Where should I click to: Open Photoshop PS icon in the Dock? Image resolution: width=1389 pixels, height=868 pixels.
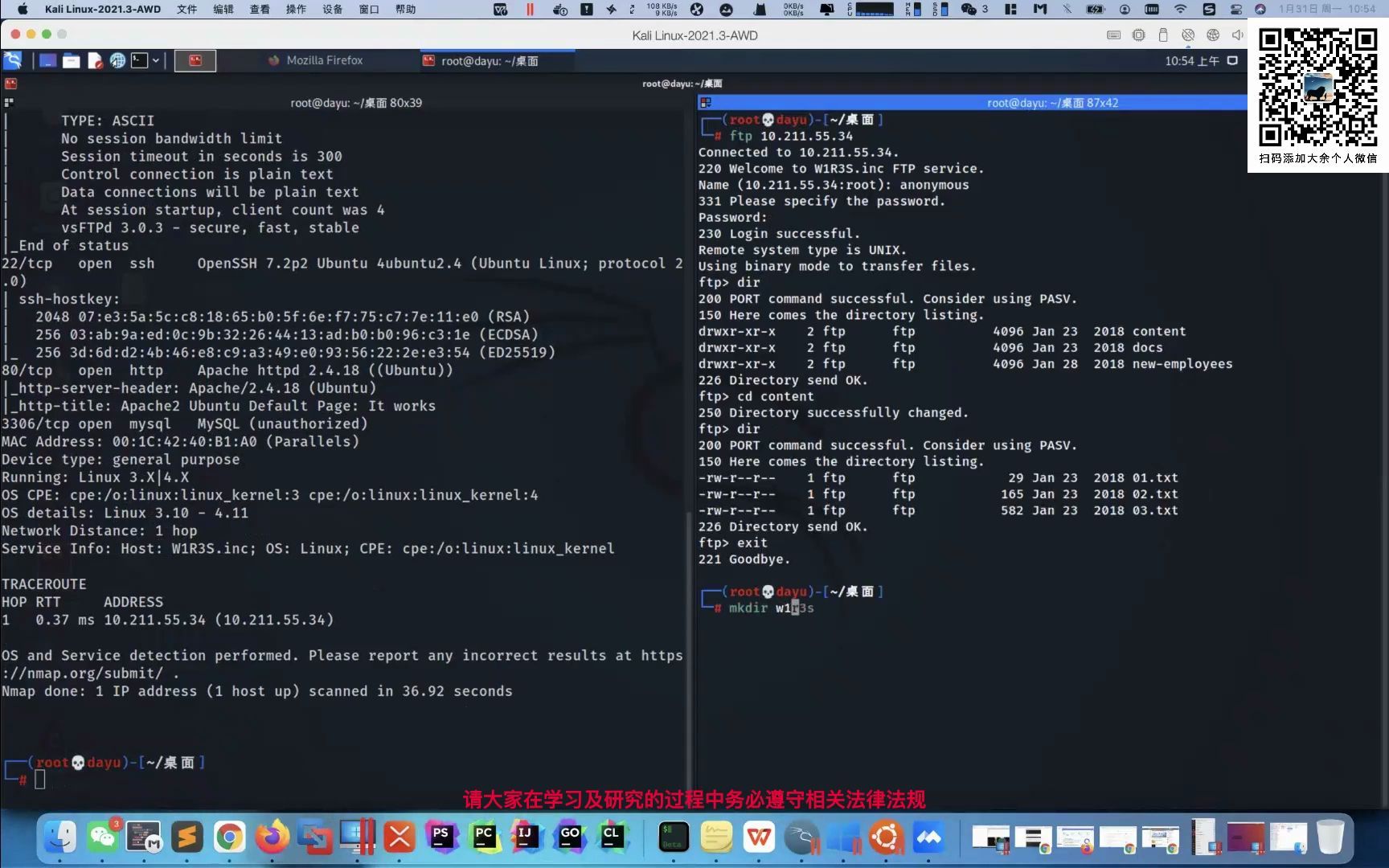(440, 837)
